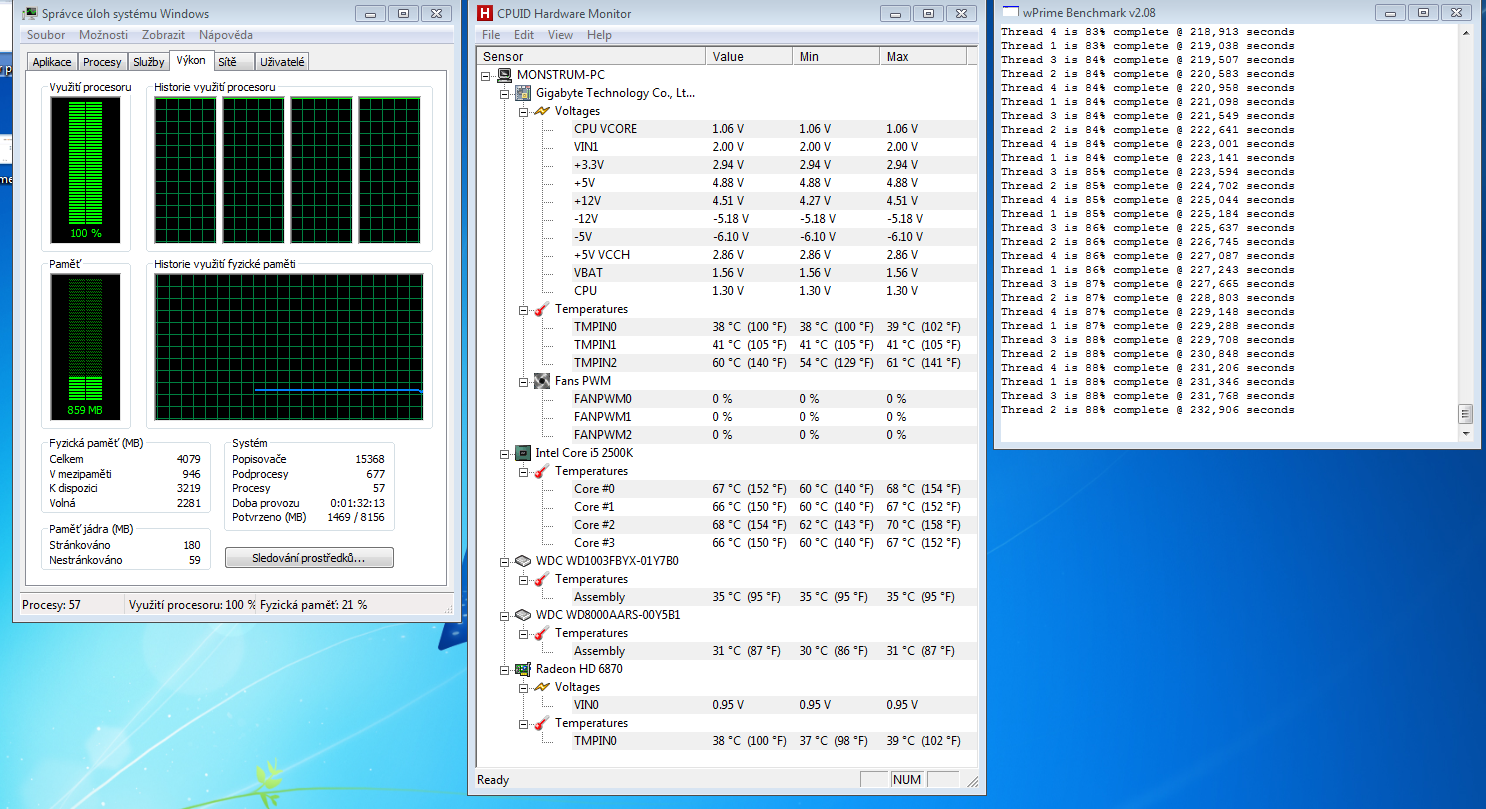Click the wPrime scrollbar up arrow
Screen dimensions: 1486x809
pos(1465,32)
